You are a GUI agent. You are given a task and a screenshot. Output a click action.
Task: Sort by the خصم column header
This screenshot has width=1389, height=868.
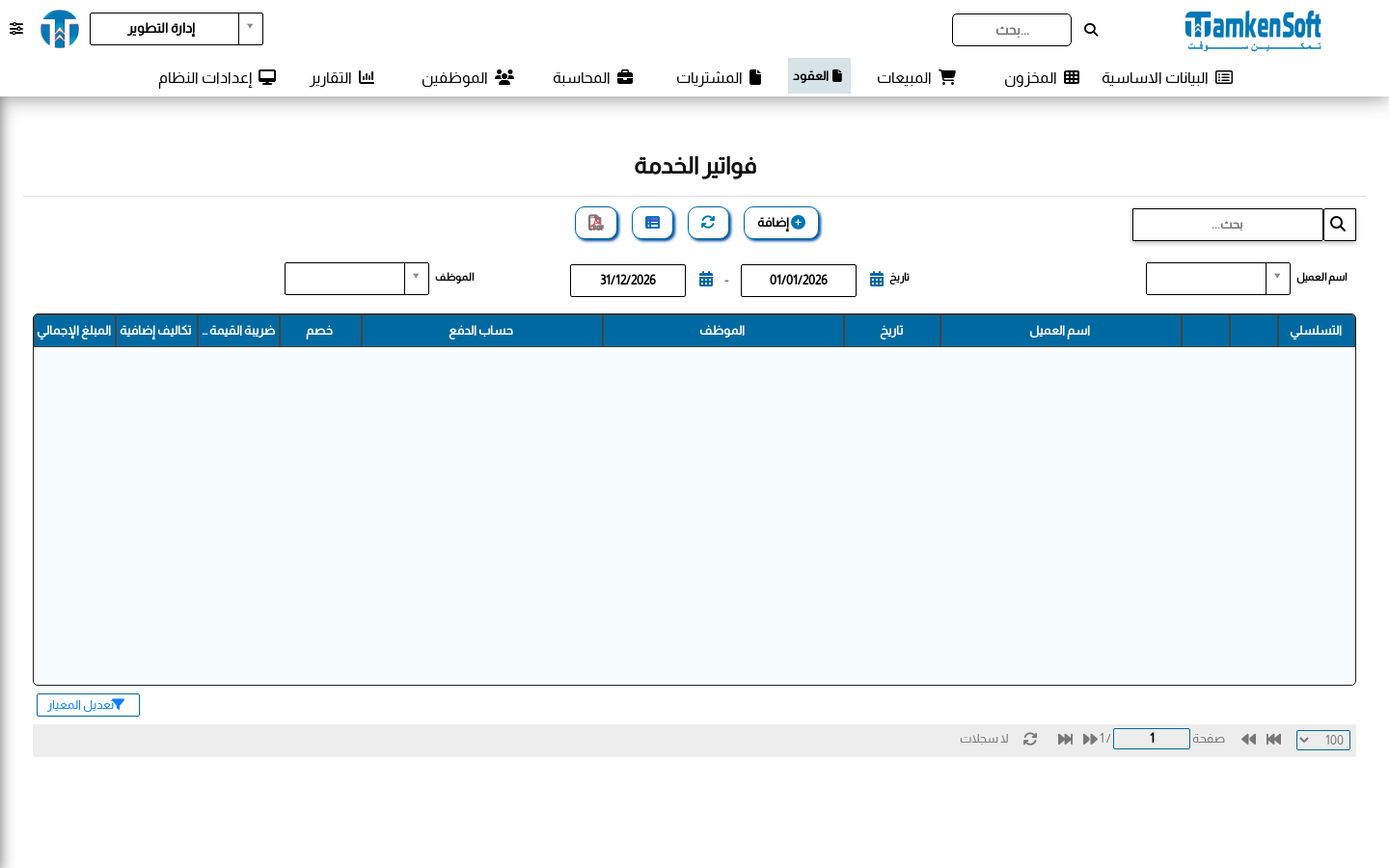point(320,331)
